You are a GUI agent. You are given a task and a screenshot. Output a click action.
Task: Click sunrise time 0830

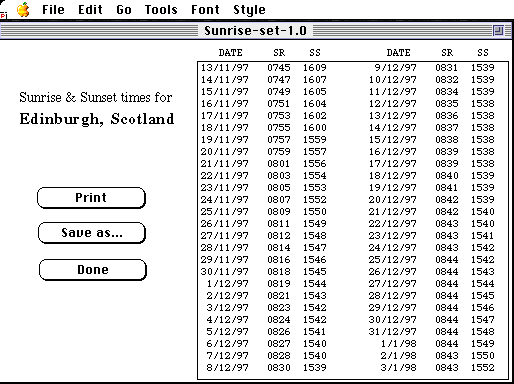(x=279, y=368)
